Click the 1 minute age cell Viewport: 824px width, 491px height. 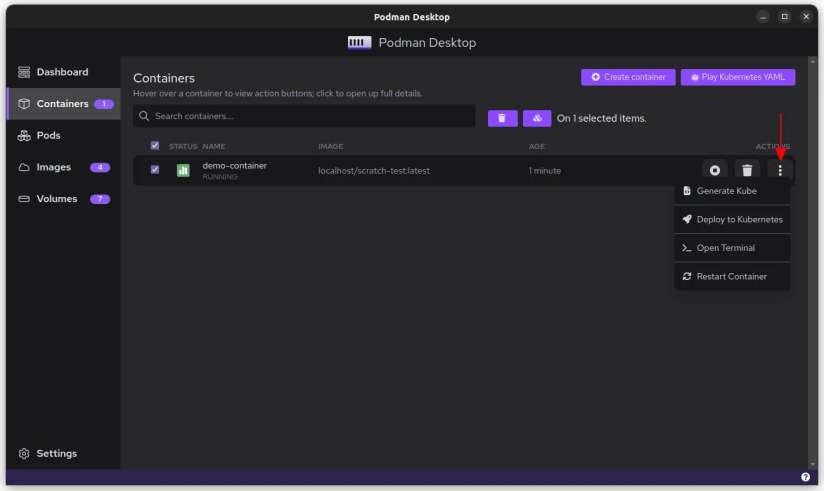click(x=544, y=171)
